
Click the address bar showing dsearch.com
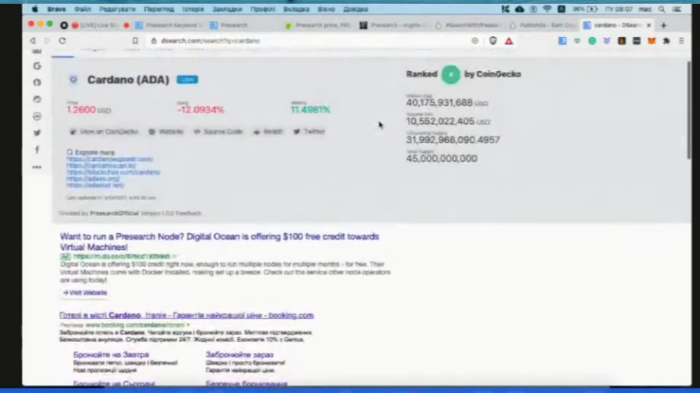point(308,41)
